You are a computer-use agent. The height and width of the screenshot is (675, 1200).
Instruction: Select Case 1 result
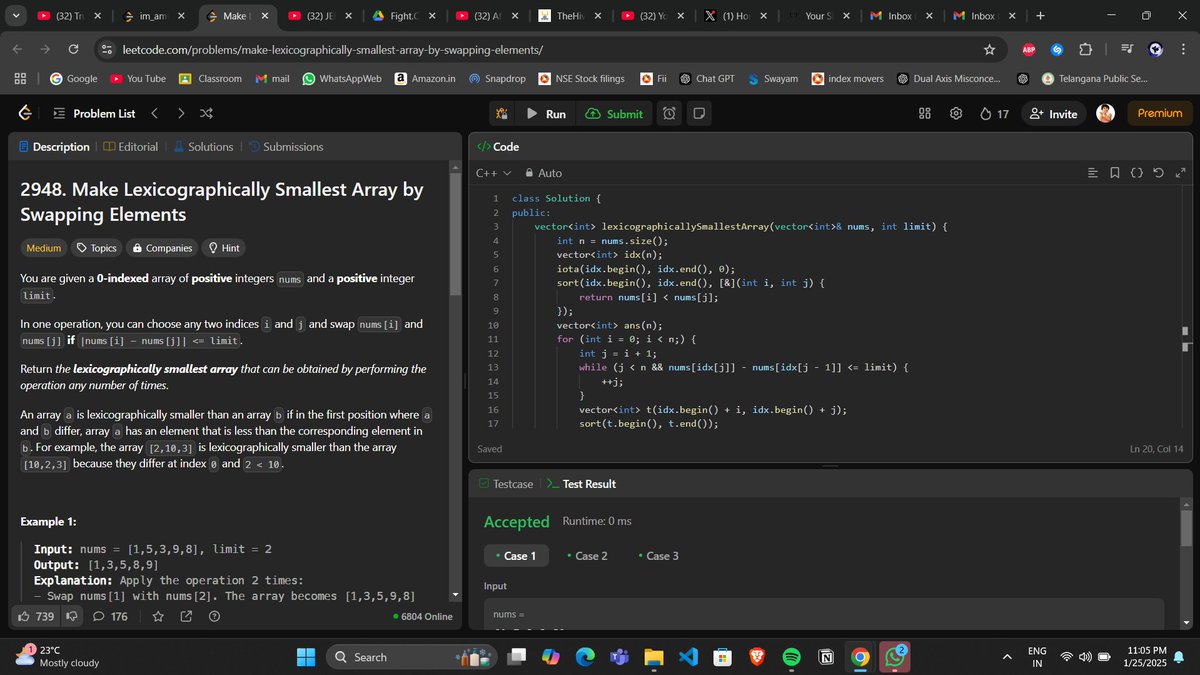[x=516, y=556]
